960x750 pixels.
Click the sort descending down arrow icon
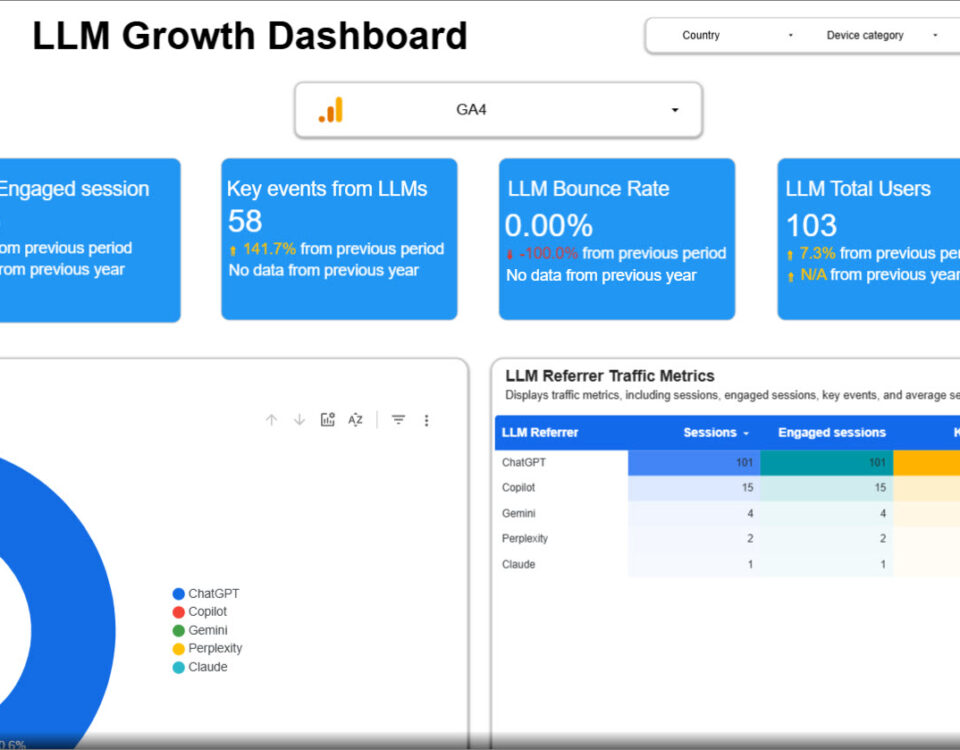pos(299,420)
